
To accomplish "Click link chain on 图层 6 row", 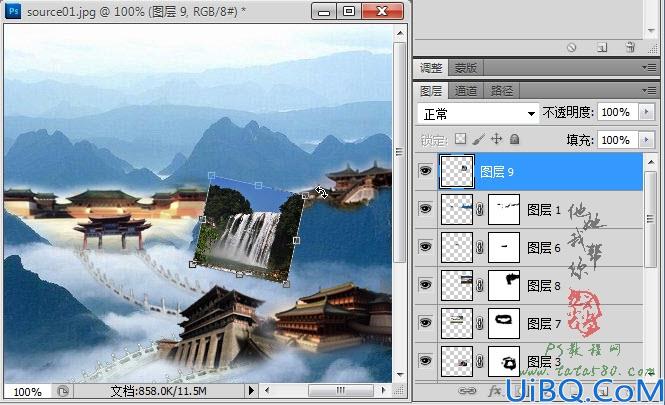I will click(480, 247).
